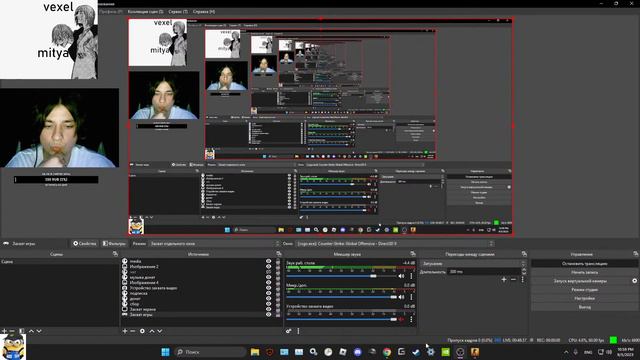Open the transition properties three-dot menu
The height and width of the screenshot is (360, 640).
tap(522, 280)
